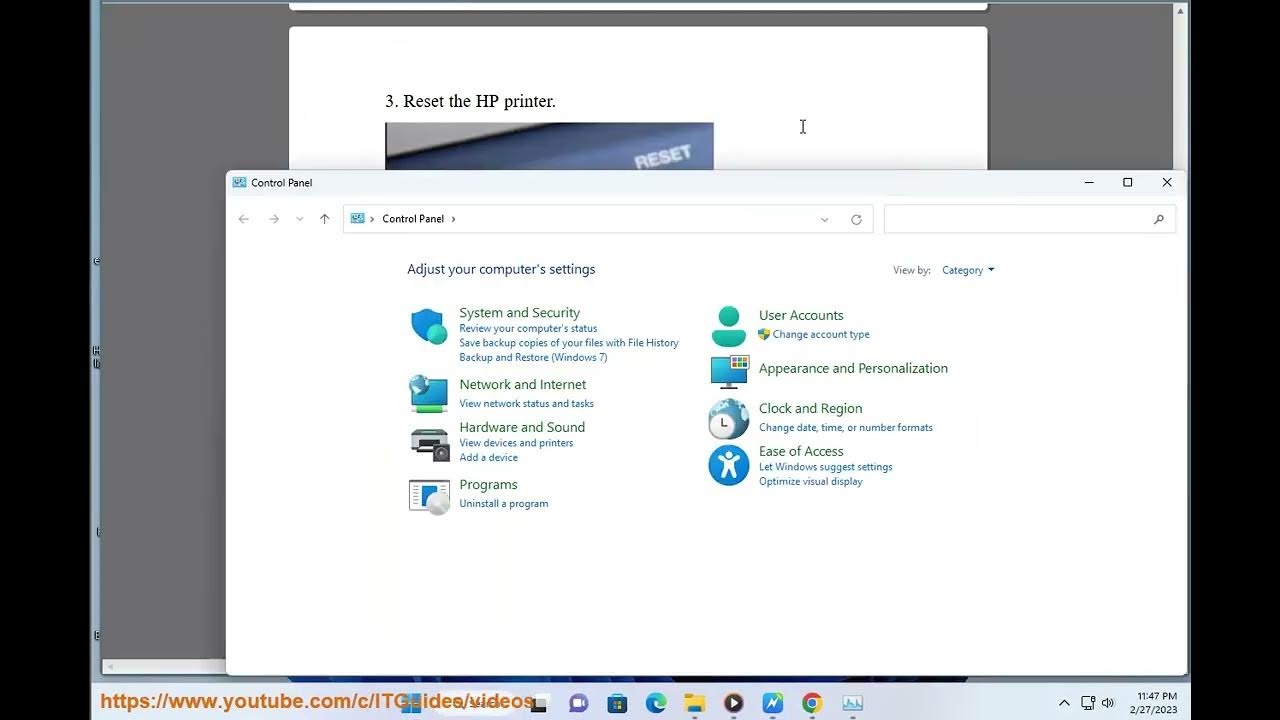Click the System and Security heading
Screen dimensions: 1280x720
coord(519,313)
